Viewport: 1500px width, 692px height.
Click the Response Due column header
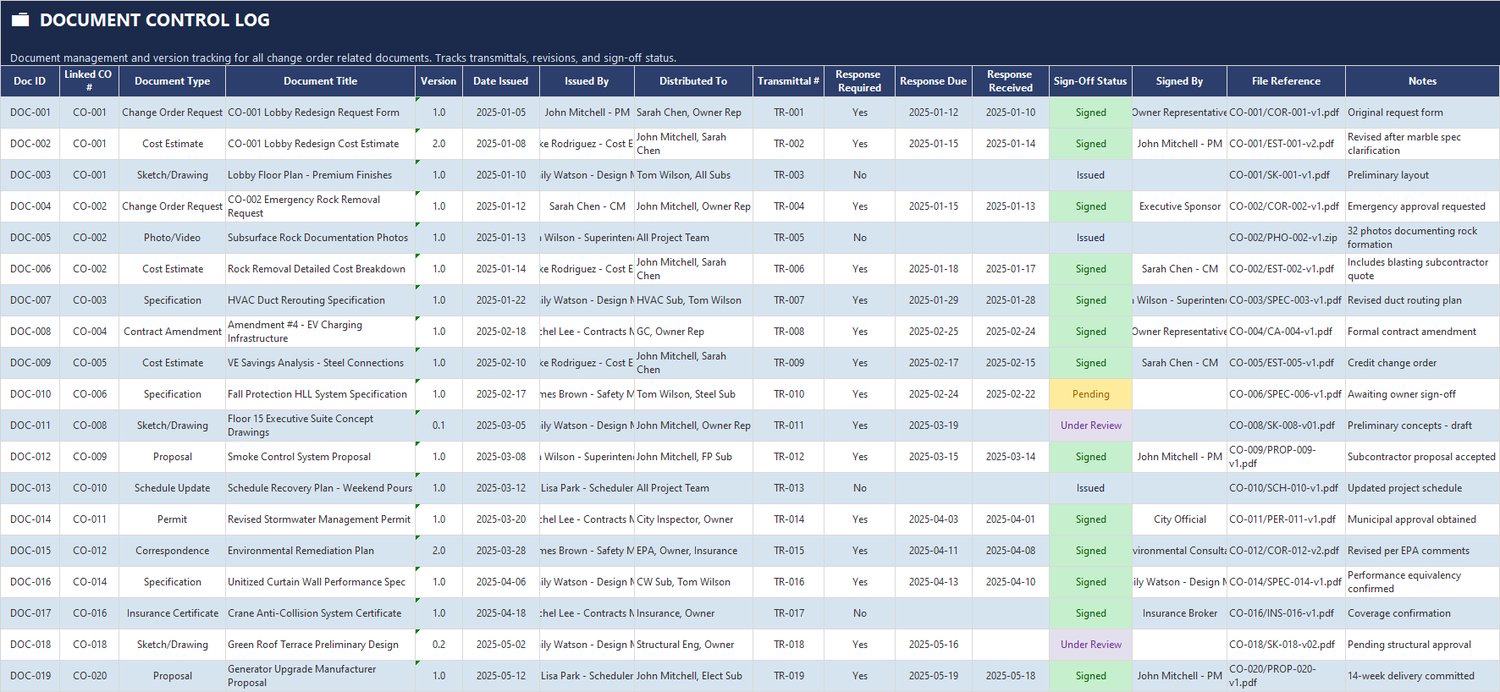(x=933, y=81)
